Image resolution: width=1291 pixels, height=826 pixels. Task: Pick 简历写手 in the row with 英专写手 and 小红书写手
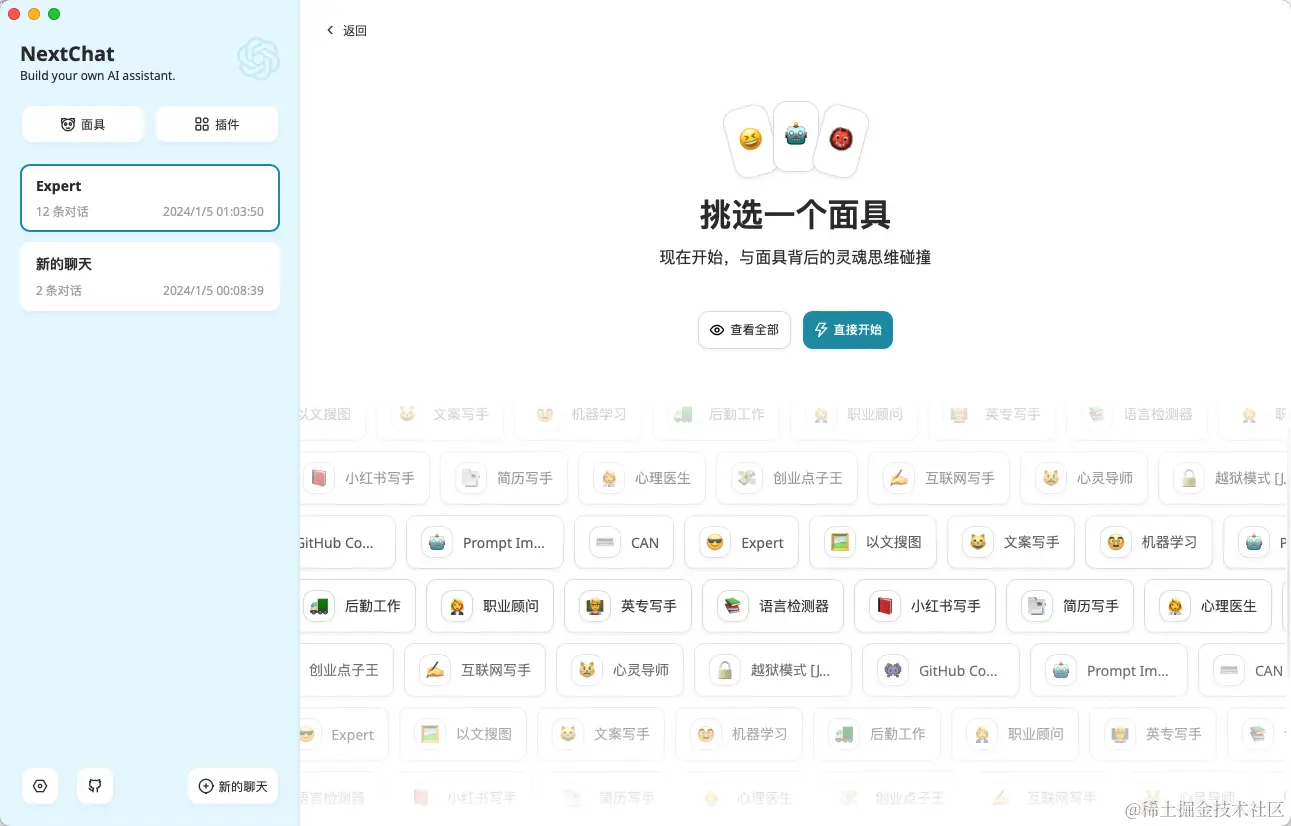point(1070,606)
